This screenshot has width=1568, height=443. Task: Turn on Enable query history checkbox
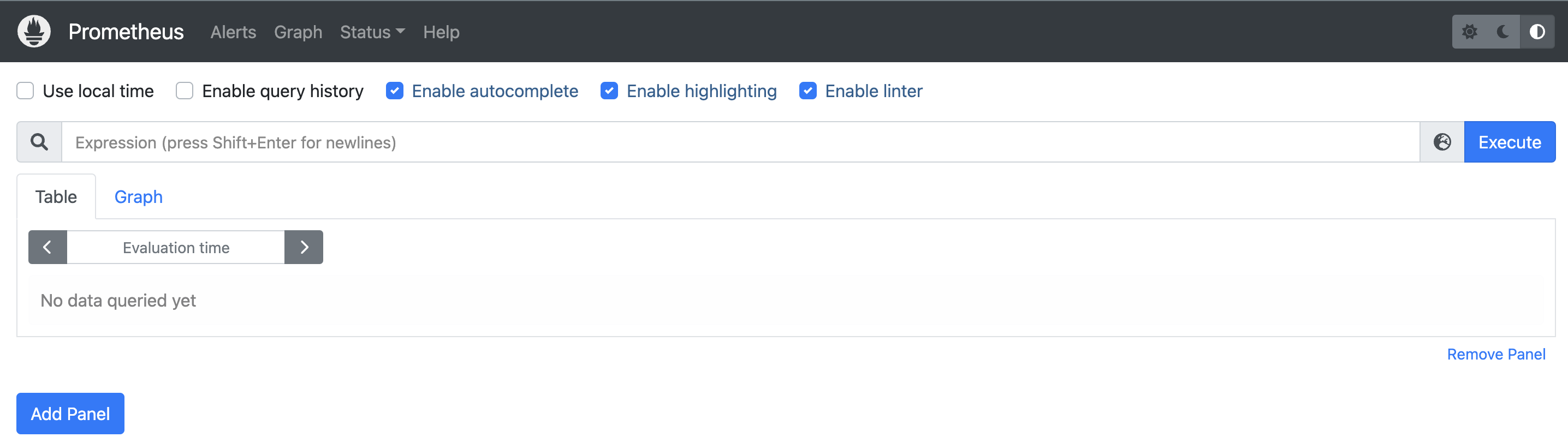185,91
